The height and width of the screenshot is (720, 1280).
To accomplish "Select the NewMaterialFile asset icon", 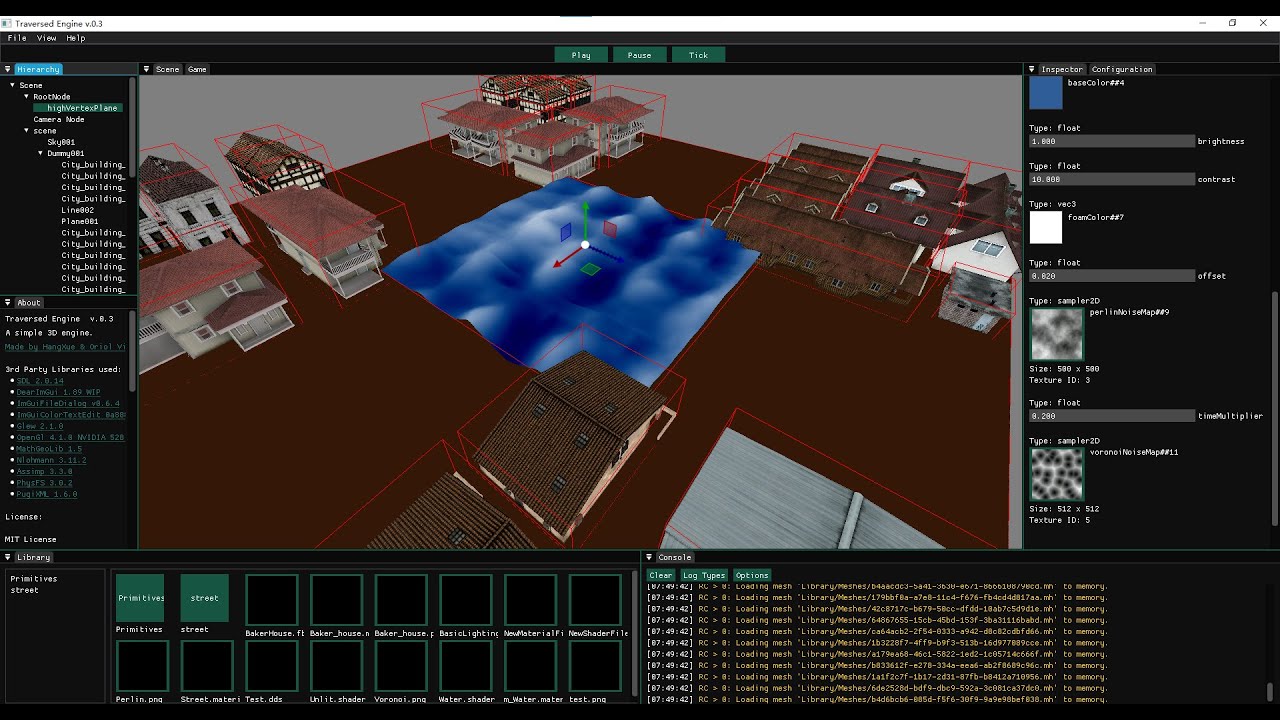I will pos(531,600).
